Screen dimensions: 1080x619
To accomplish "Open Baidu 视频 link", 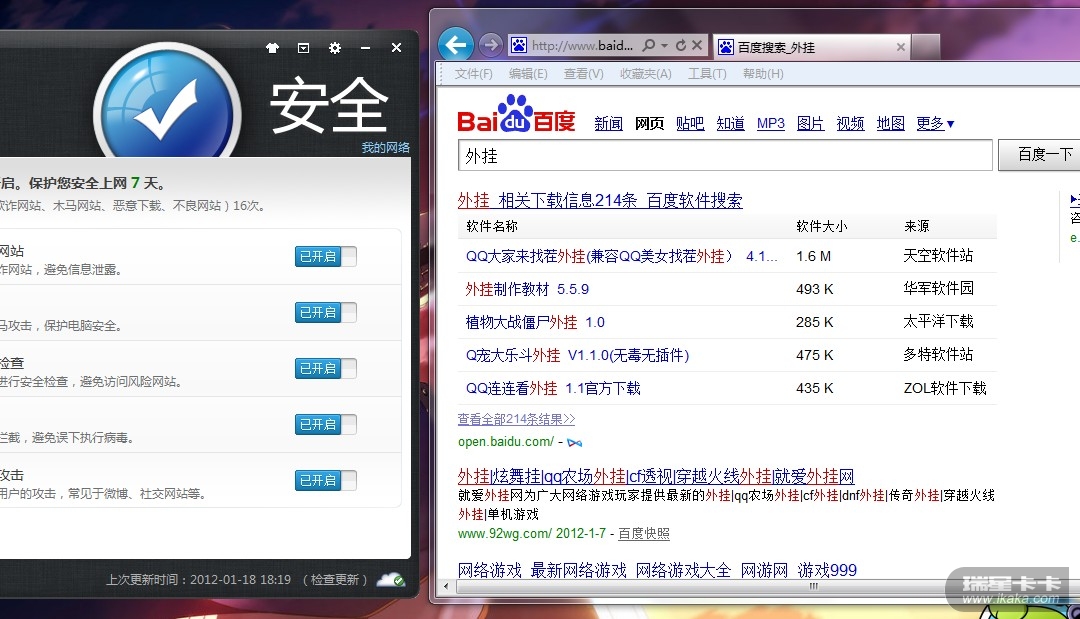I will tap(850, 123).
